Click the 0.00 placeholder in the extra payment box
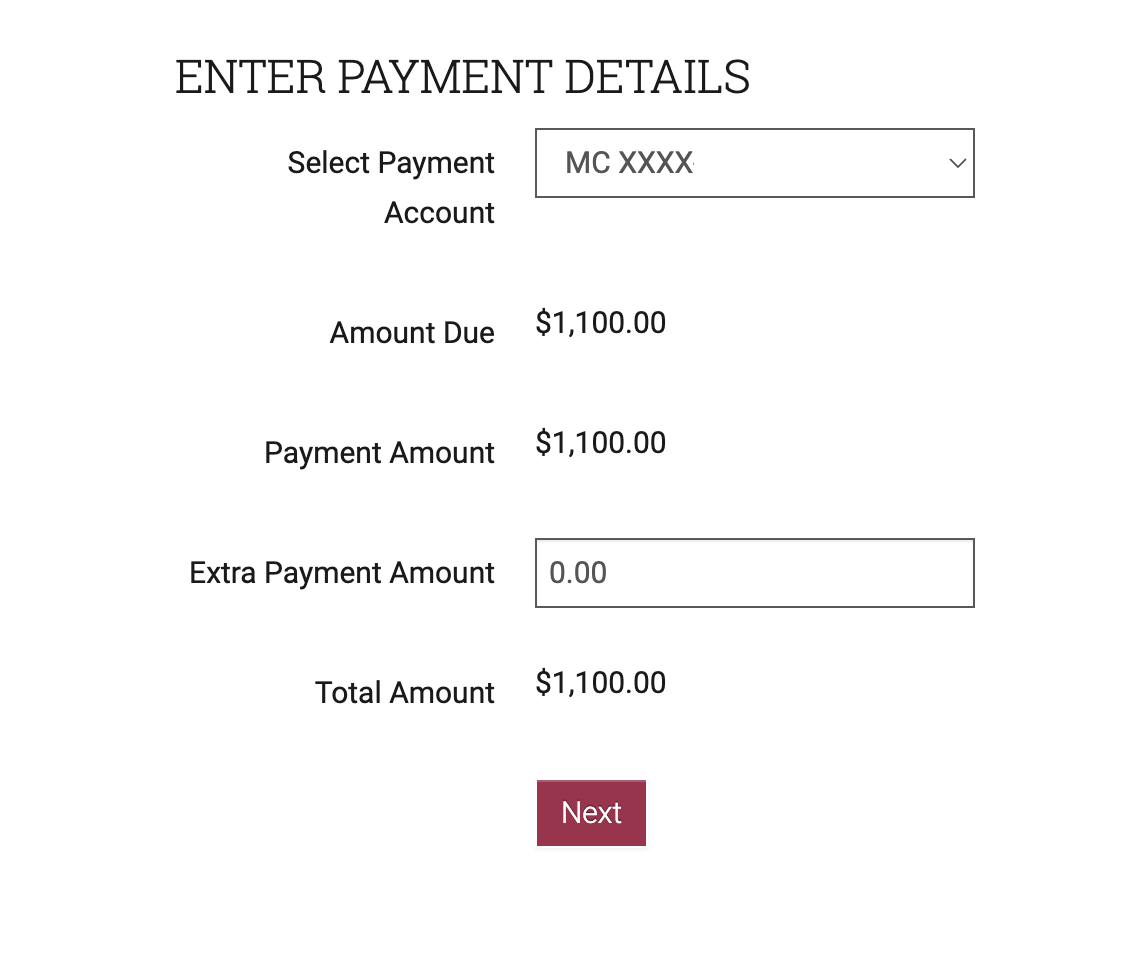 [x=578, y=573]
